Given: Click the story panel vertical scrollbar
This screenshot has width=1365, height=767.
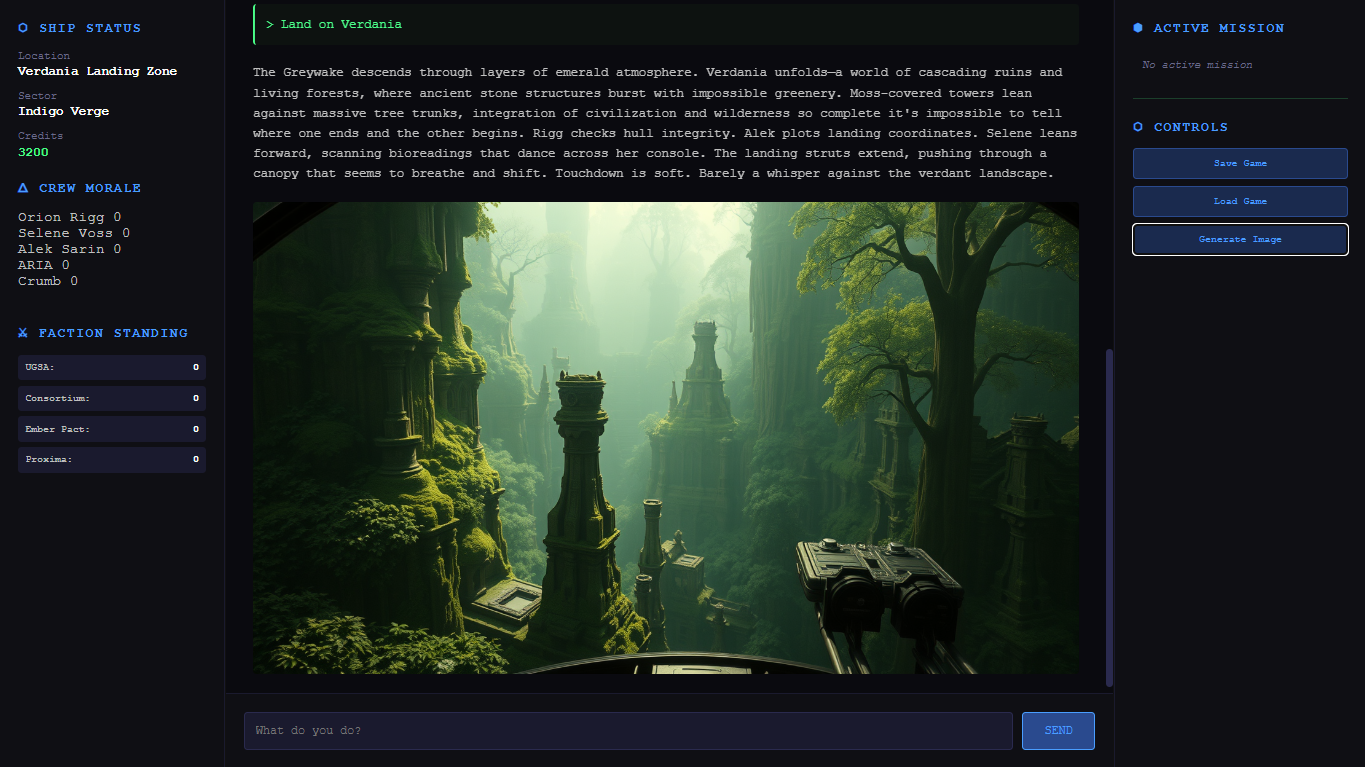Looking at the screenshot, I should tap(1109, 518).
